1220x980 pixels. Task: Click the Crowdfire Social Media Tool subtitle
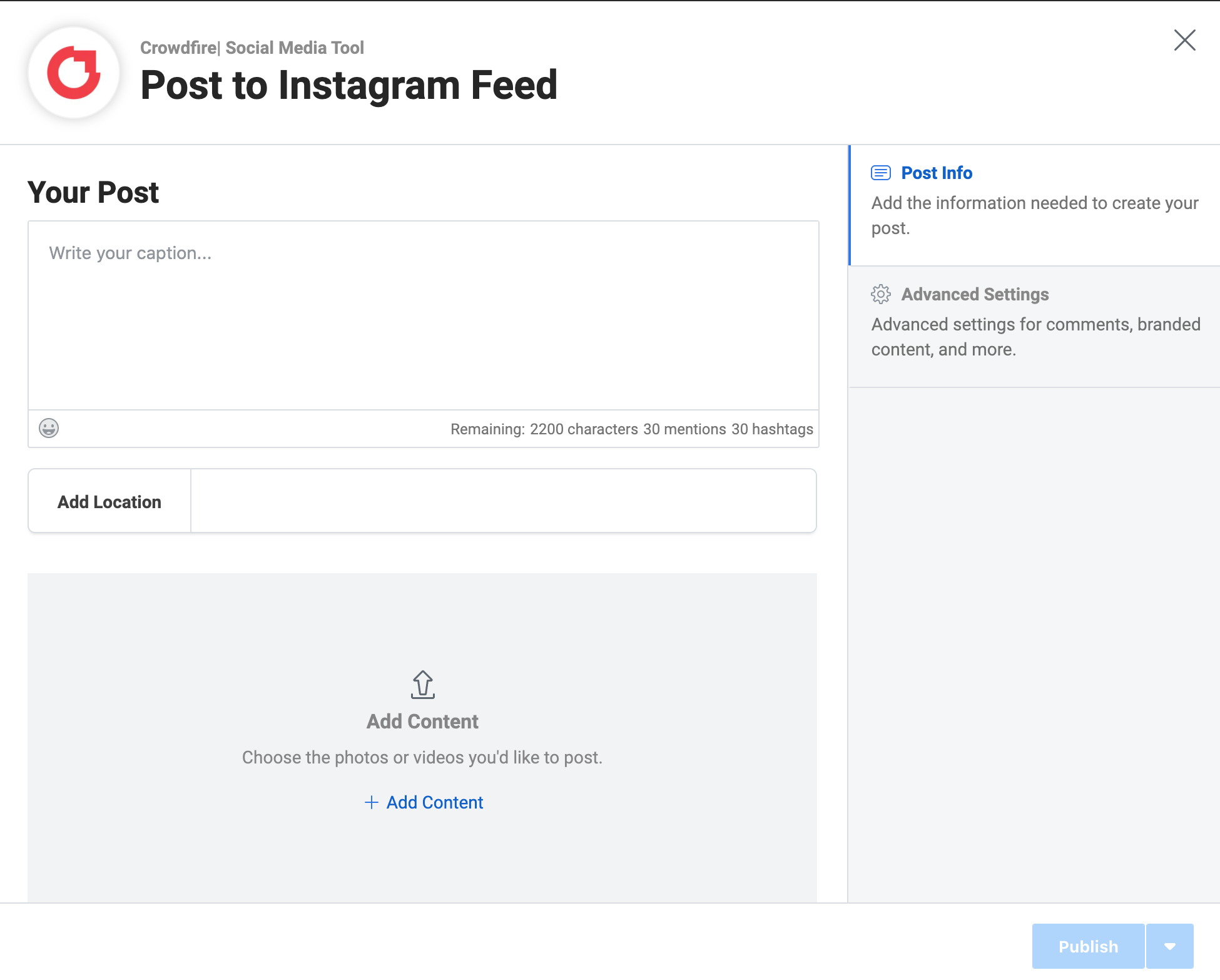[252, 48]
